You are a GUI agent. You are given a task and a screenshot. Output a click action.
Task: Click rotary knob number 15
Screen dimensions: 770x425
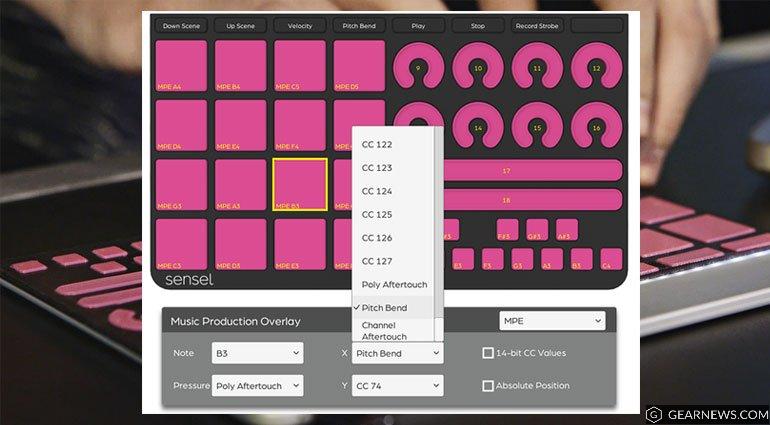pyautogui.click(x=537, y=125)
